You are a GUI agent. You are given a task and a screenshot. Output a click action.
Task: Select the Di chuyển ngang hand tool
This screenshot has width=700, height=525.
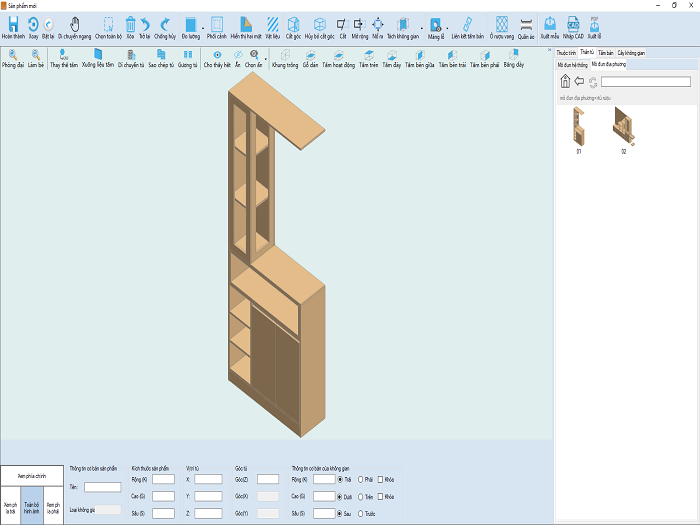(75, 28)
